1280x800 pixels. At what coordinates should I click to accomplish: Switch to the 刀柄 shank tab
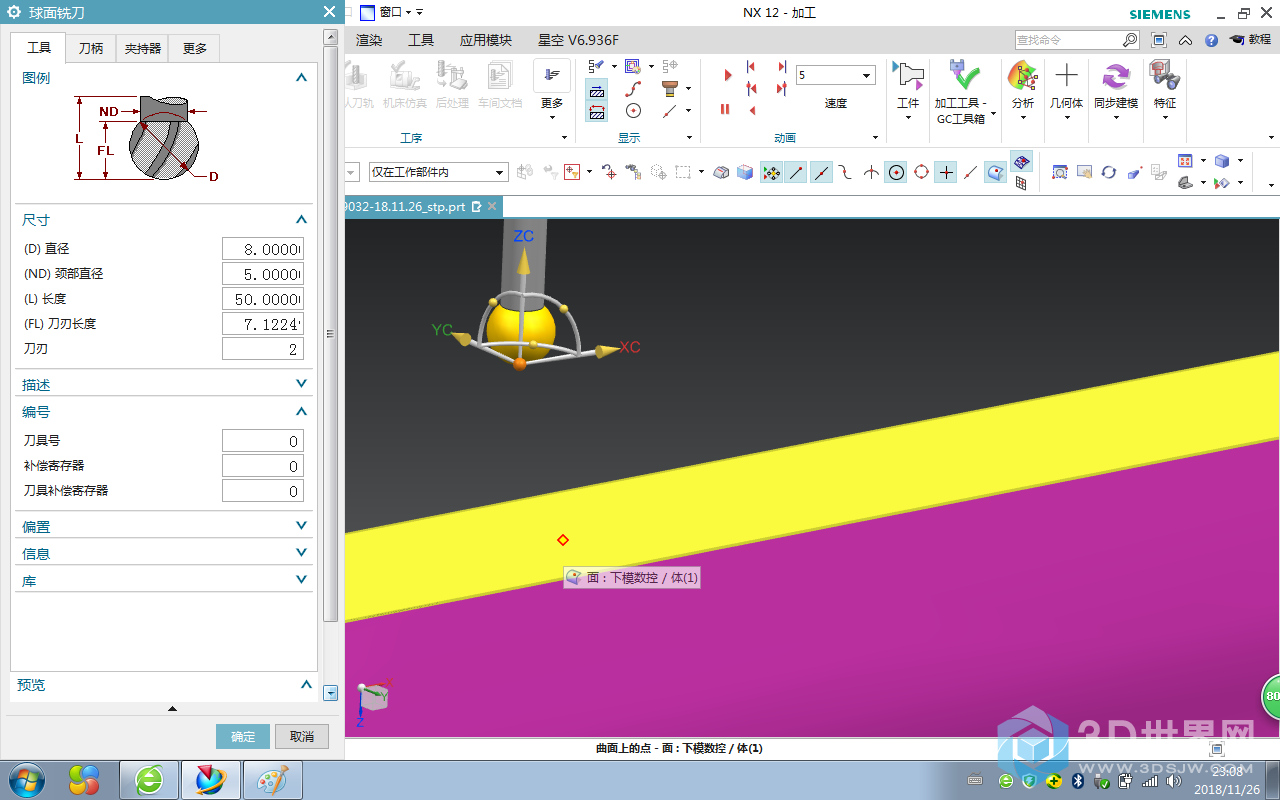coord(91,48)
